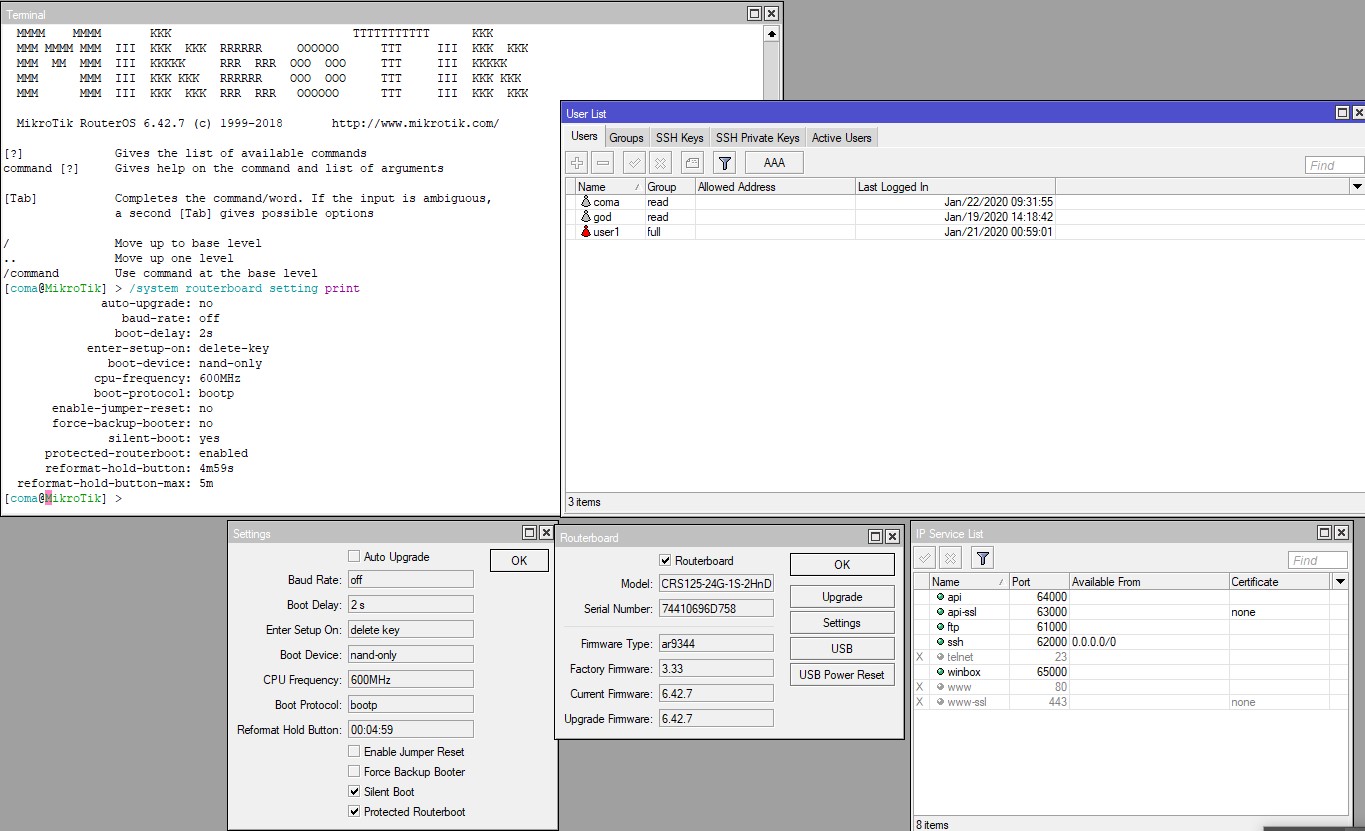
Task: Click the Boot Protocol field in Settings
Action: [410, 704]
